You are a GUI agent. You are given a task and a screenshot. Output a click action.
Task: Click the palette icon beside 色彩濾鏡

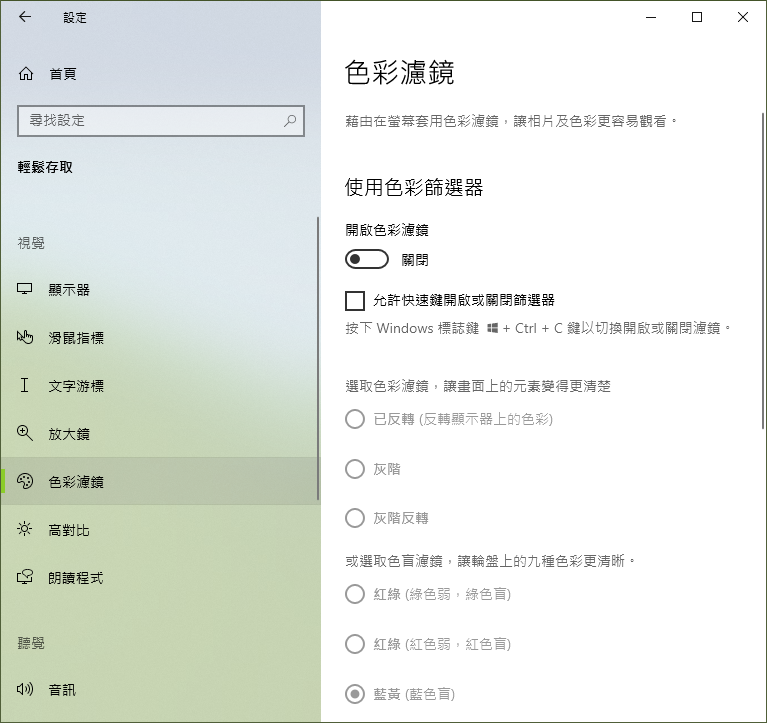click(x=24, y=481)
